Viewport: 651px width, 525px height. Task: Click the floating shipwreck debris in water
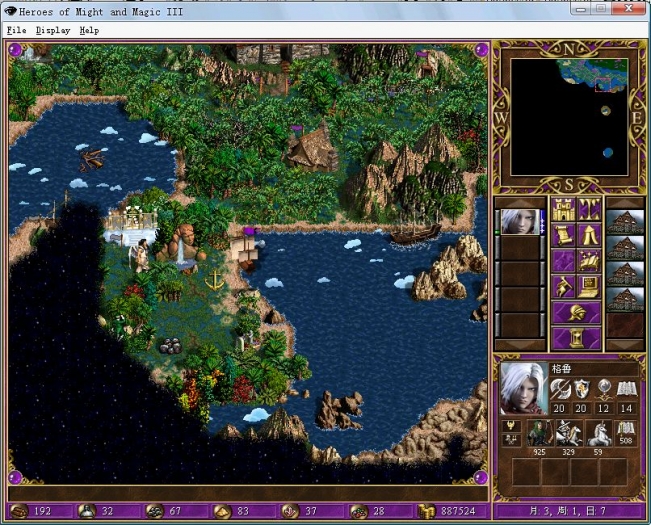pyautogui.click(x=92, y=160)
